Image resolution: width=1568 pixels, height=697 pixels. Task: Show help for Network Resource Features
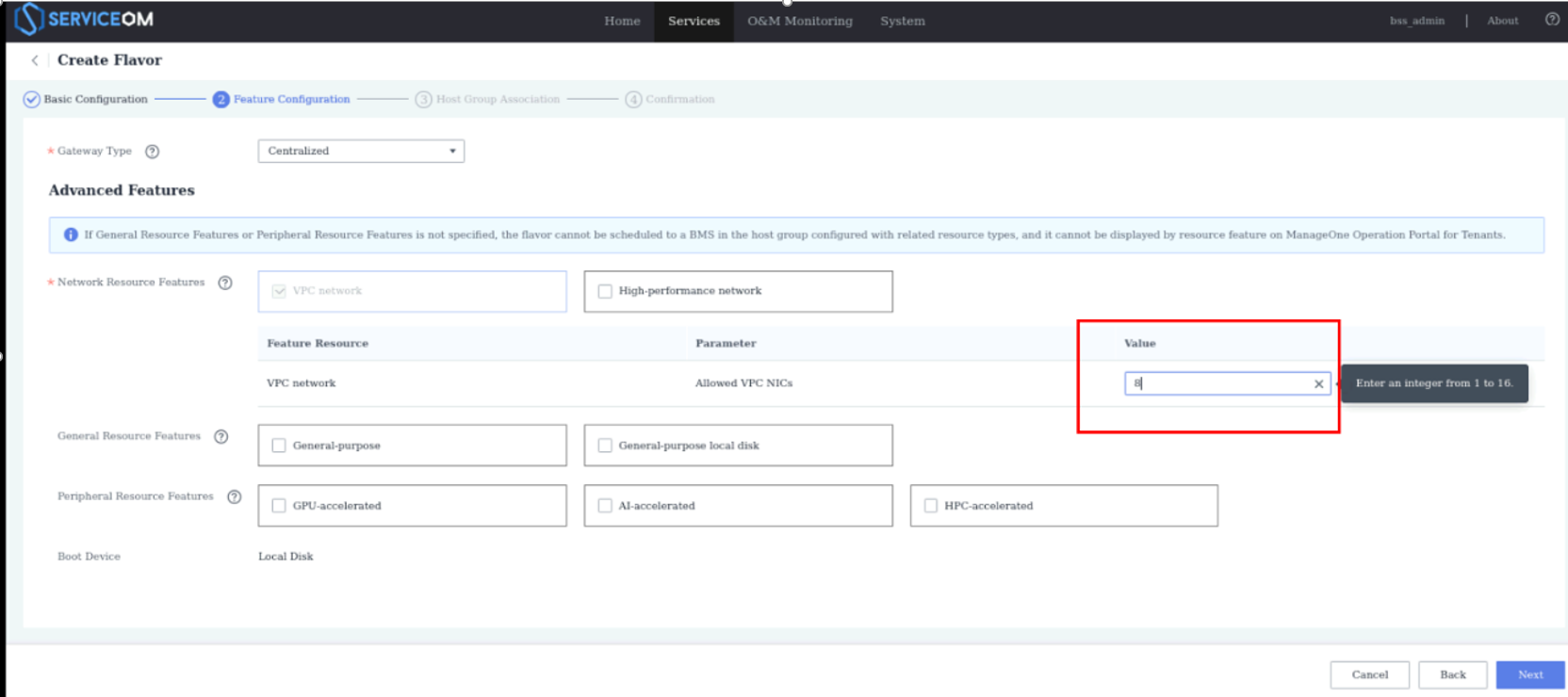pyautogui.click(x=225, y=283)
